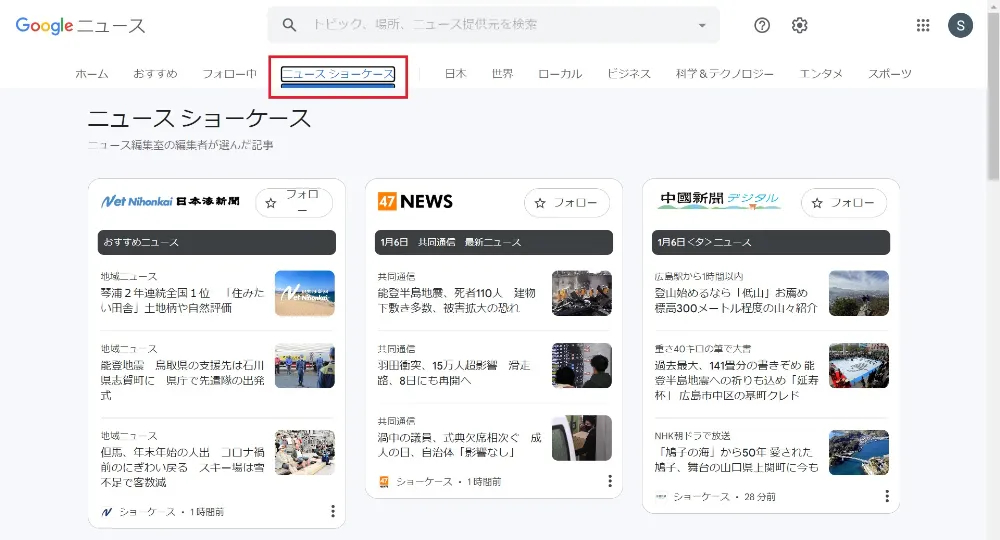The height and width of the screenshot is (540, 1000).
Task: Open フォロー中 tab
Action: (x=230, y=74)
